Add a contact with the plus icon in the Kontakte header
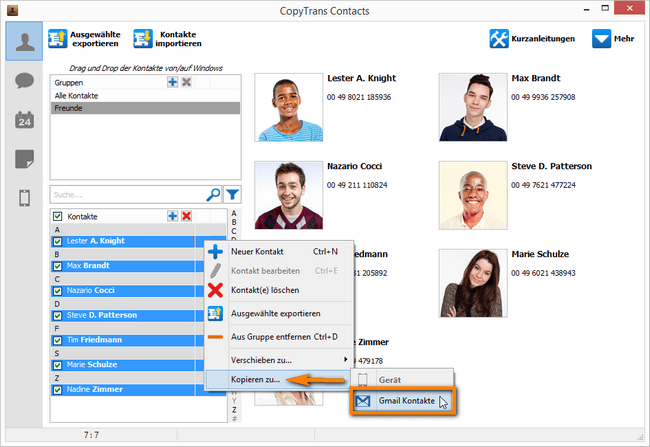The width and height of the screenshot is (650, 447). 172,216
